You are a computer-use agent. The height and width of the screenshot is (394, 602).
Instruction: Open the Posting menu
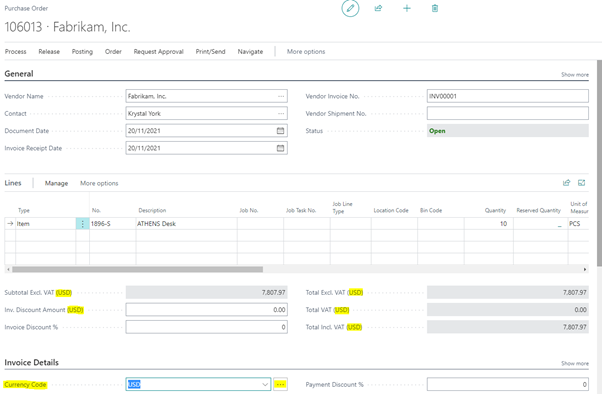coord(82,51)
